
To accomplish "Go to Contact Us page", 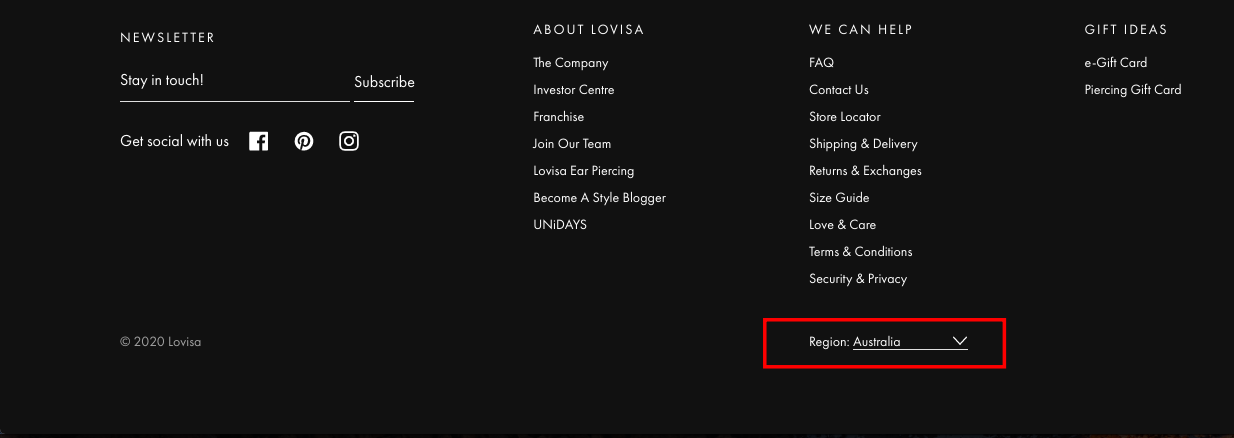I will 838,90.
